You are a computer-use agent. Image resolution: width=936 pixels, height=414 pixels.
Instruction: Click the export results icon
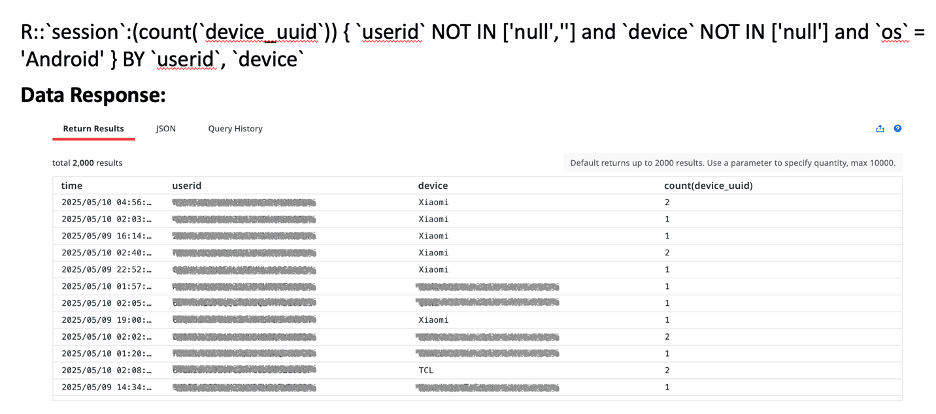(x=880, y=129)
